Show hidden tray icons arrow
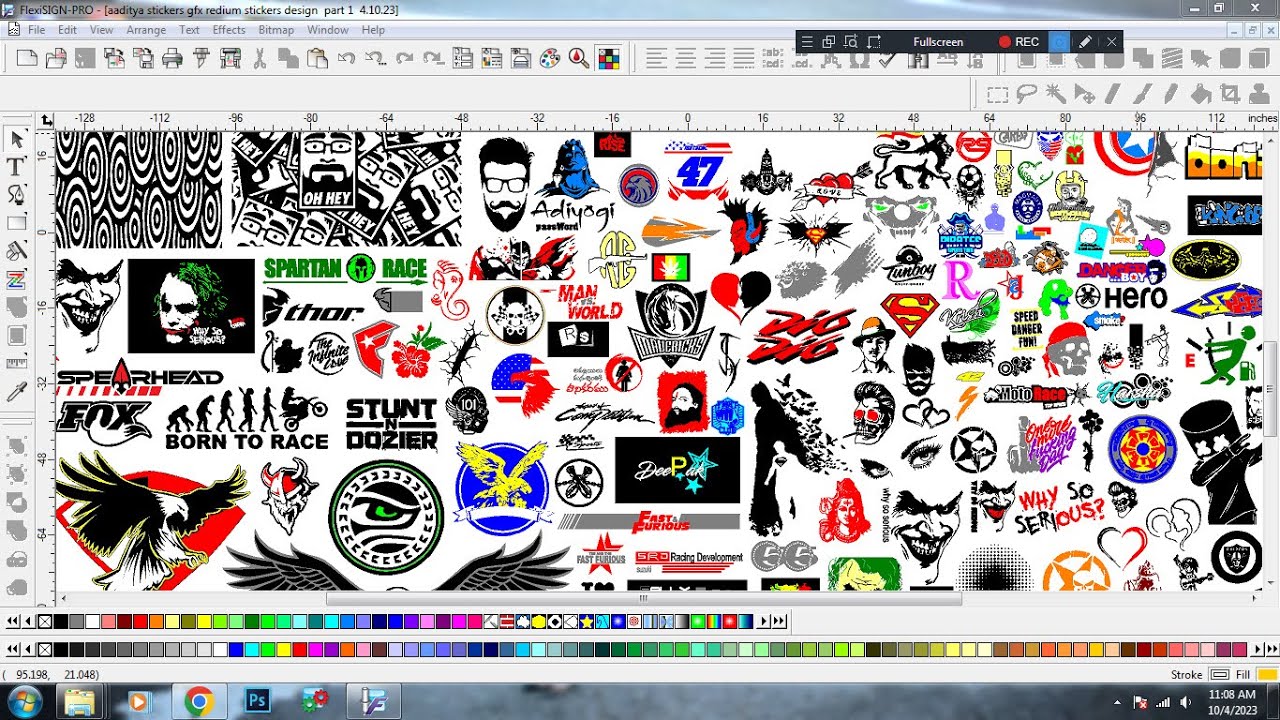The width and height of the screenshot is (1280, 720). 1117,702
